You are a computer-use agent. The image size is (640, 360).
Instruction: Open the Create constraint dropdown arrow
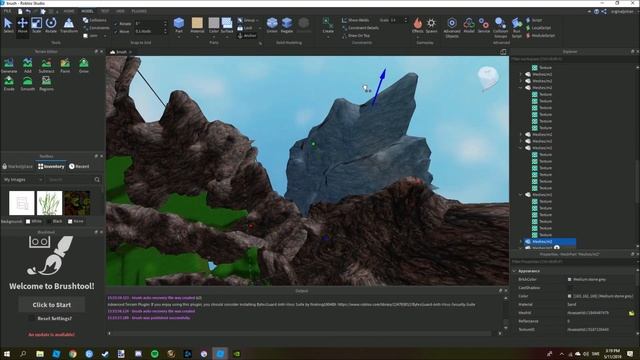pyautogui.click(x=328, y=37)
